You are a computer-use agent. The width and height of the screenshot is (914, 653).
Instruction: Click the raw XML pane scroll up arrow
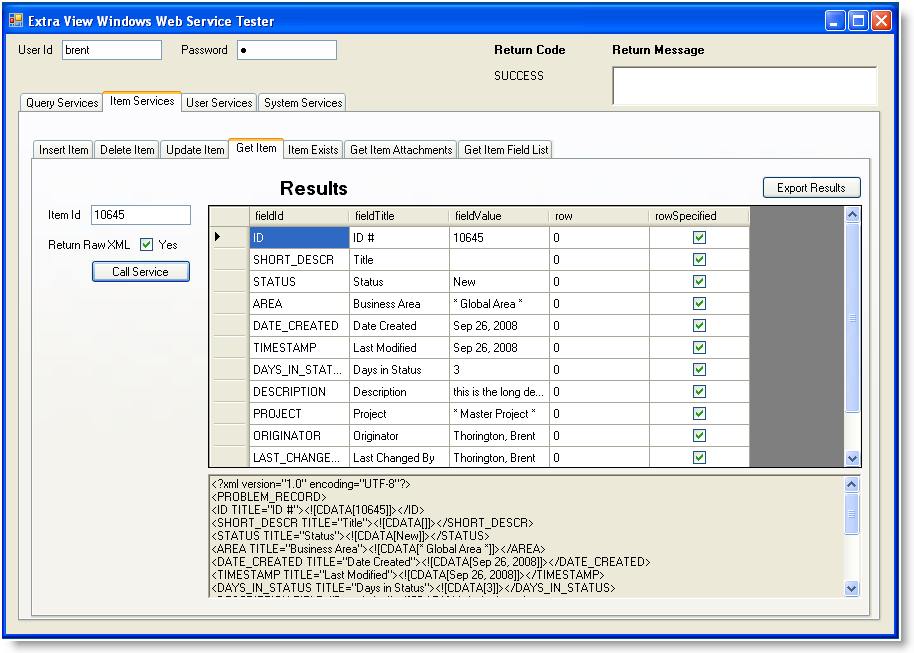[851, 485]
